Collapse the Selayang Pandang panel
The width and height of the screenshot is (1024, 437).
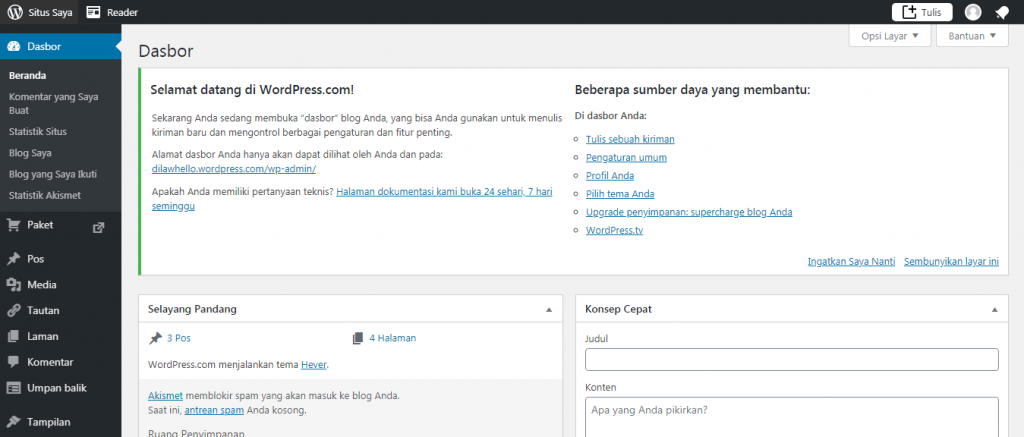point(548,310)
